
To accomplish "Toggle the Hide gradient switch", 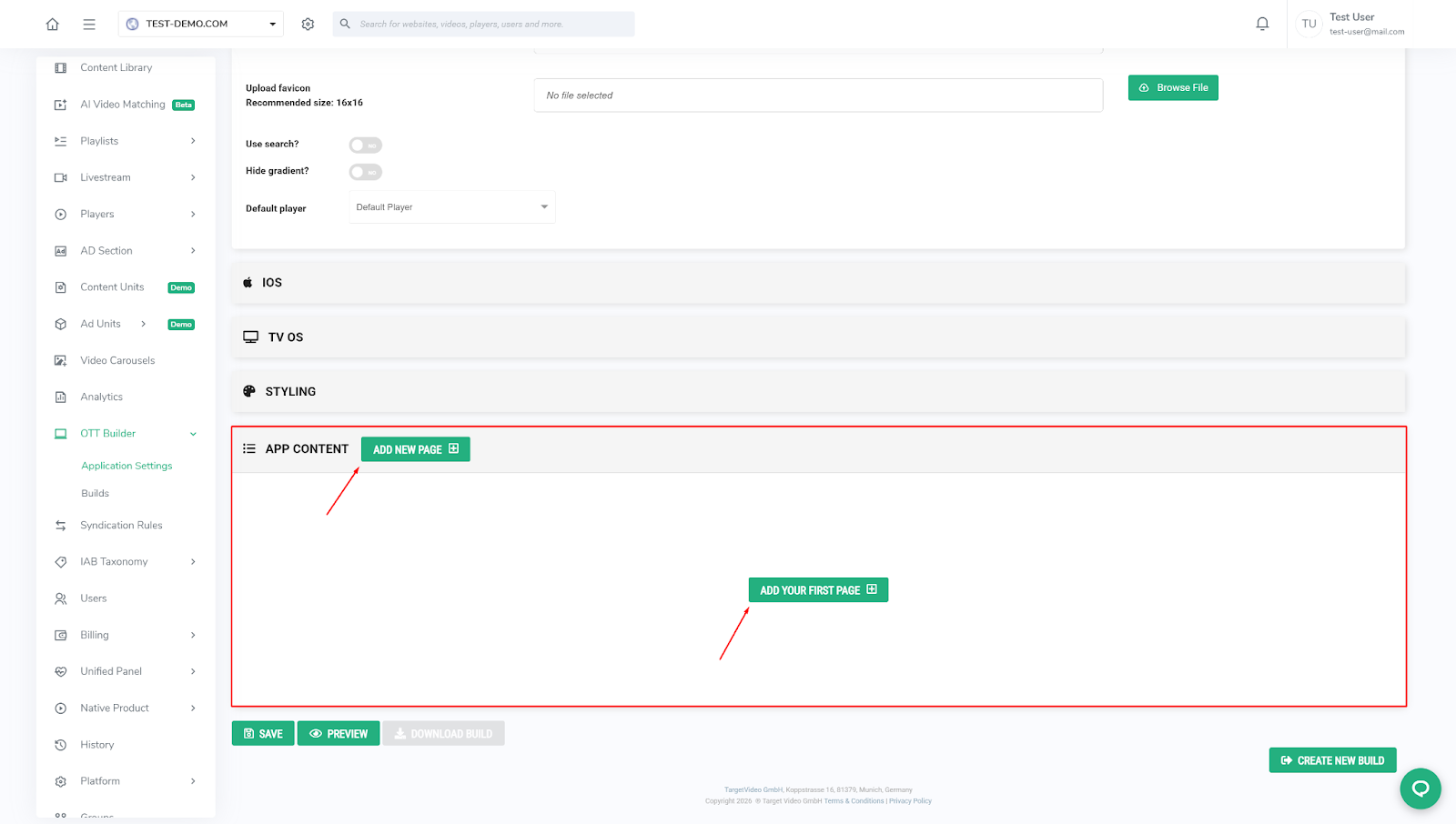I will click(x=365, y=172).
